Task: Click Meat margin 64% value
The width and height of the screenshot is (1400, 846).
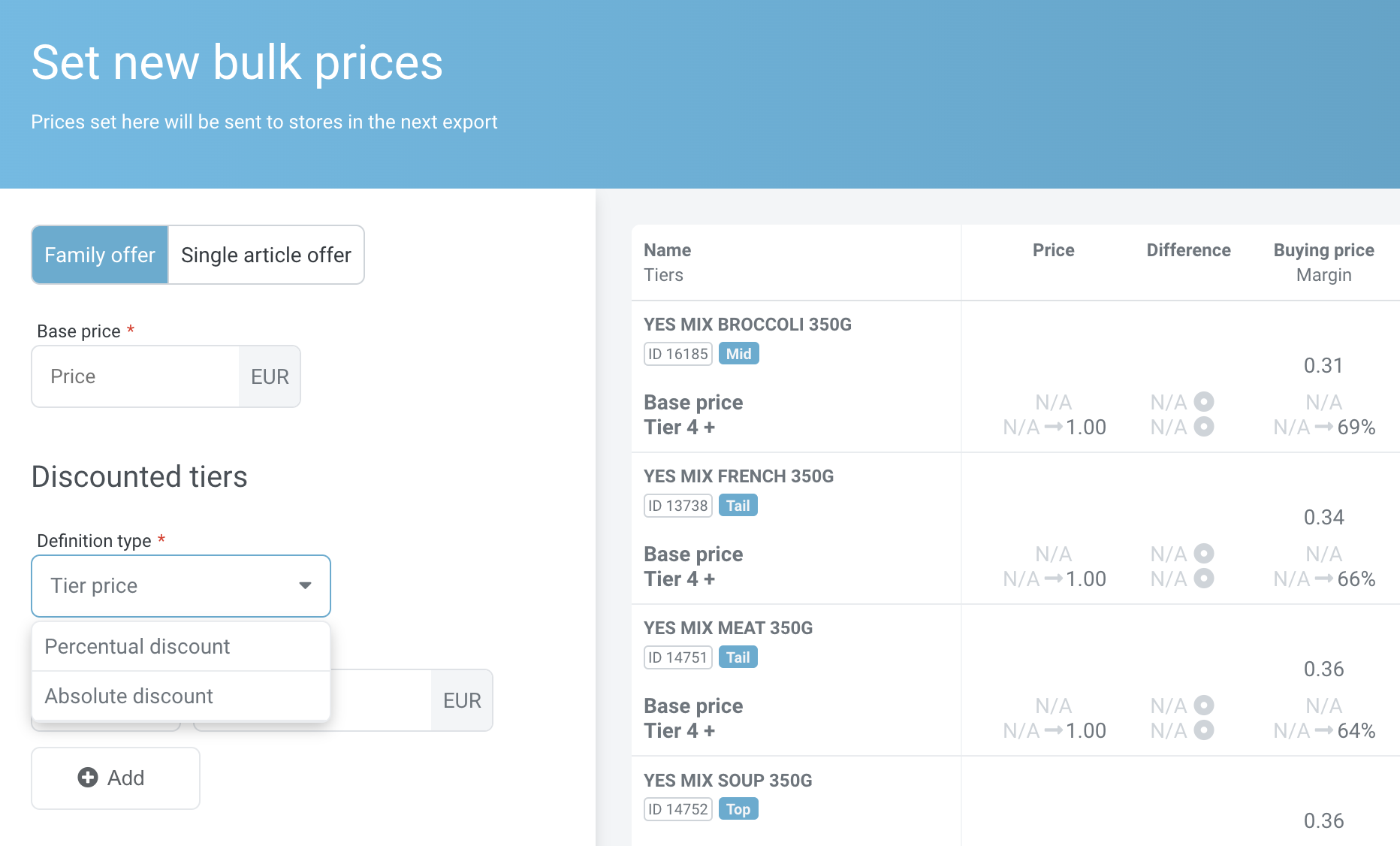Action: (1356, 731)
